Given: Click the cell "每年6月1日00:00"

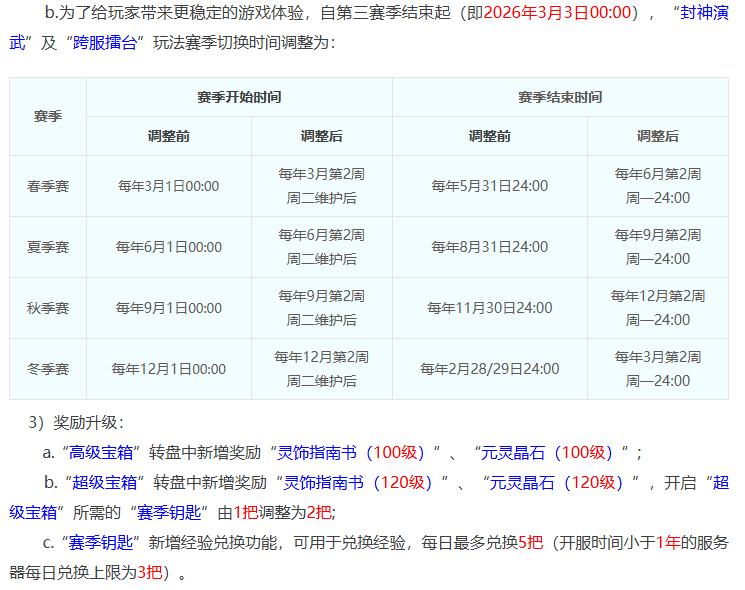Looking at the screenshot, I should pyautogui.click(x=169, y=247).
